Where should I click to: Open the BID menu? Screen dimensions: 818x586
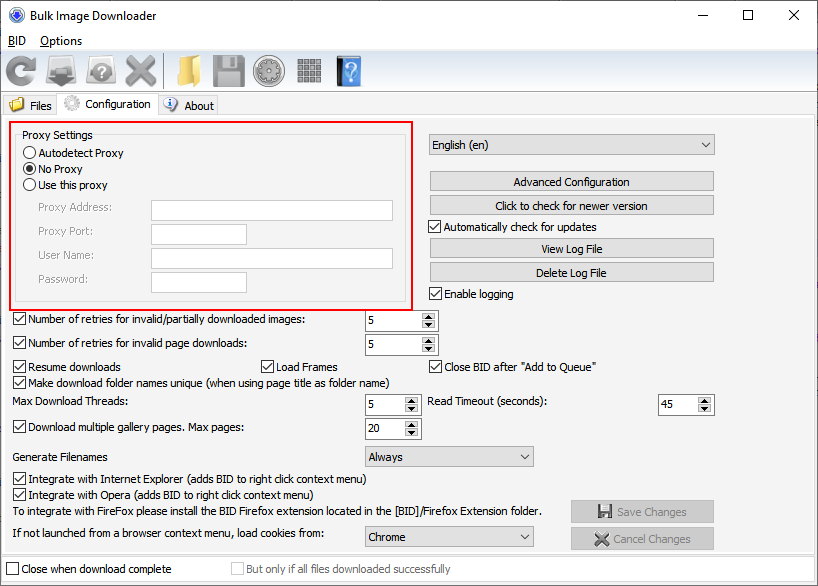click(17, 41)
